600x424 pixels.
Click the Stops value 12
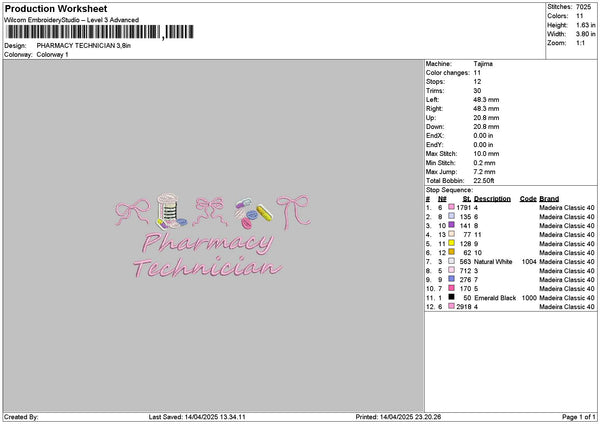(477, 82)
